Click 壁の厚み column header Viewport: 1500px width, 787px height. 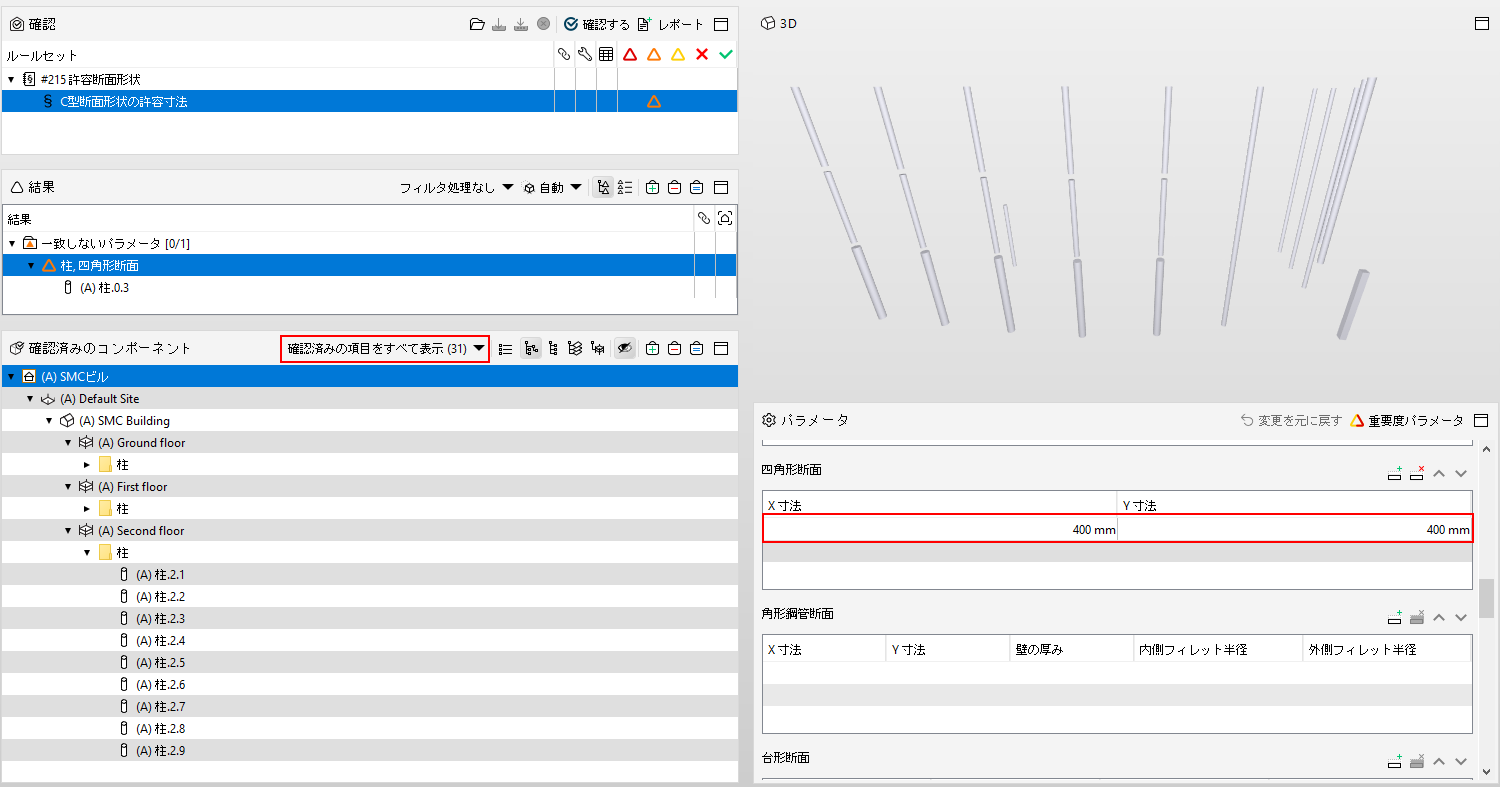click(1071, 649)
